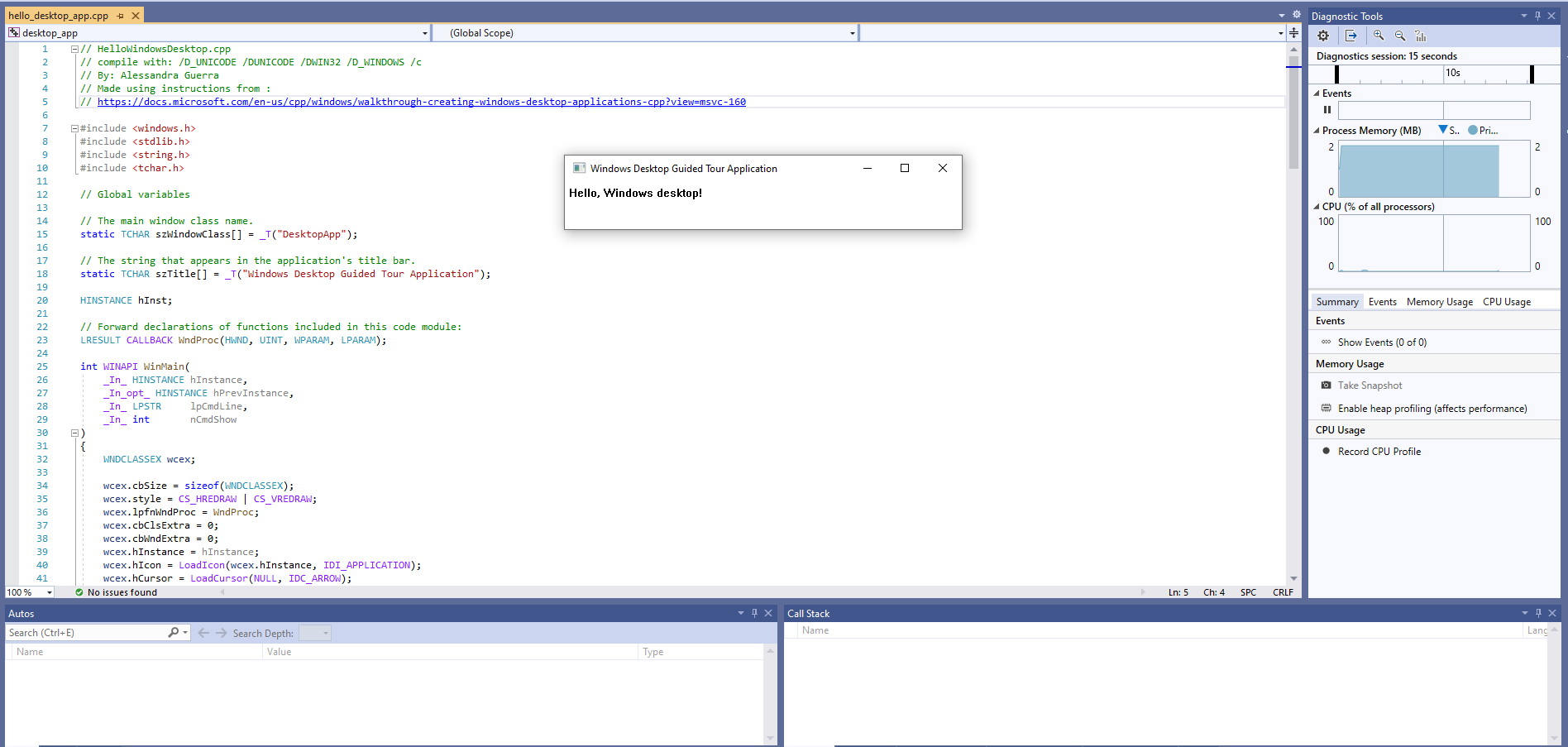Click inside the Autos search field
This screenshot has height=747, width=1568.
pos(83,632)
